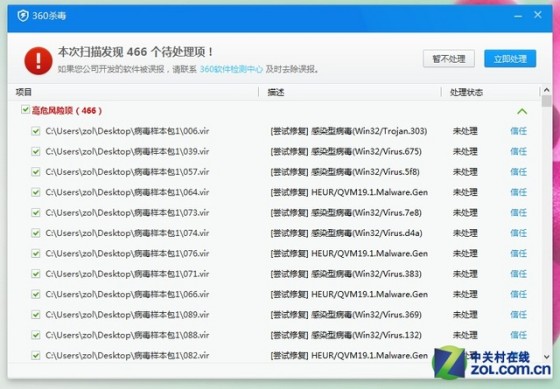Toggle checkbox for 039.vir
This screenshot has height=389, width=560.
coord(36,151)
